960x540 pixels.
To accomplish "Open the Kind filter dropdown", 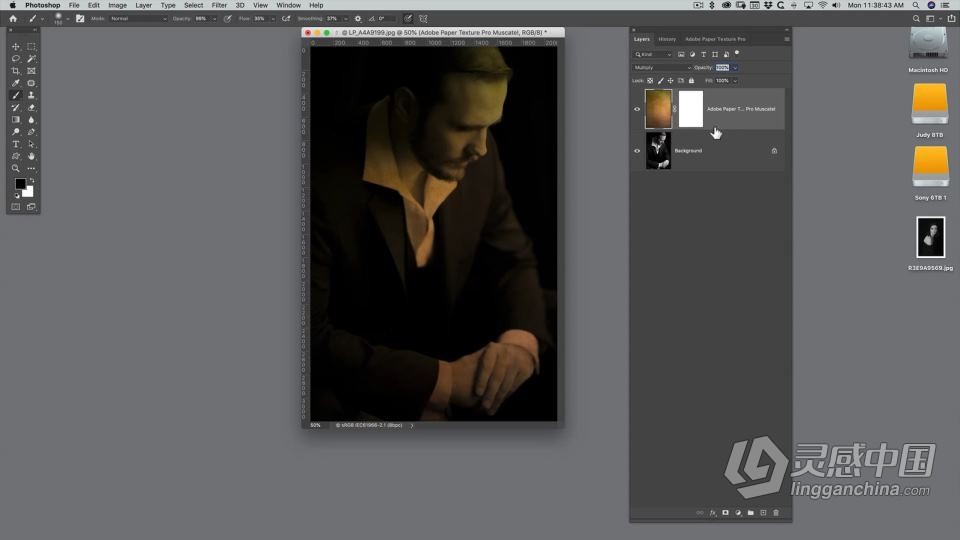I will [653, 54].
